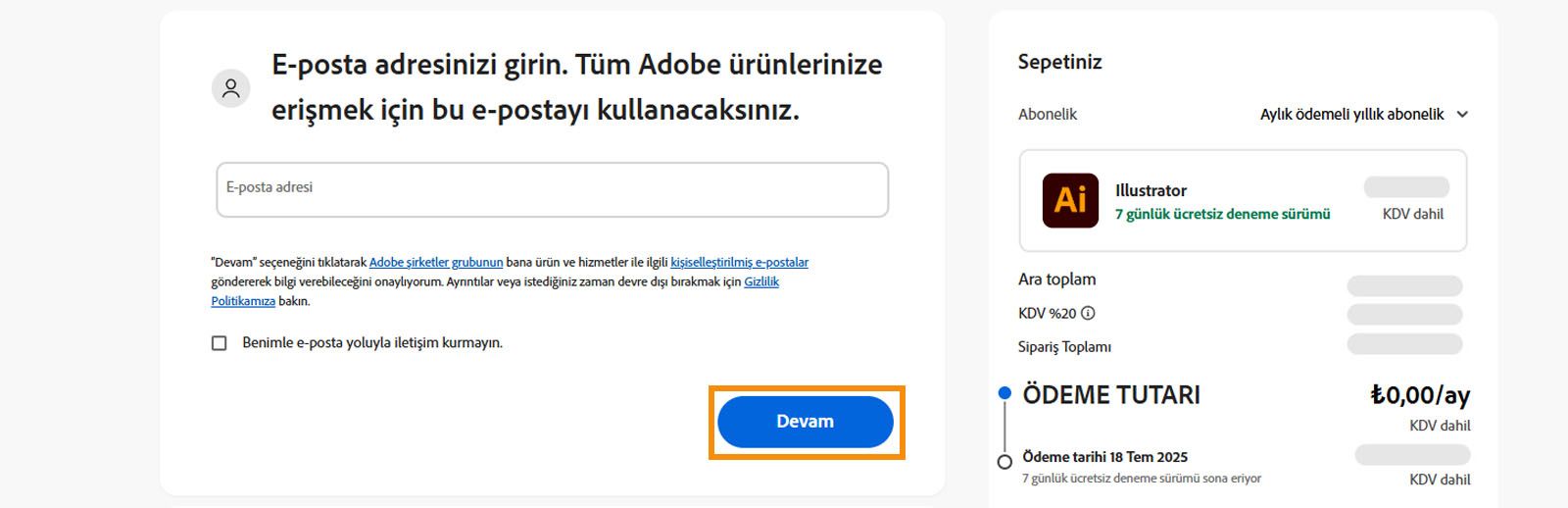The height and width of the screenshot is (508, 1568).
Task: Click the ₺0,00/ay payment amount
Action: pyautogui.click(x=1419, y=395)
